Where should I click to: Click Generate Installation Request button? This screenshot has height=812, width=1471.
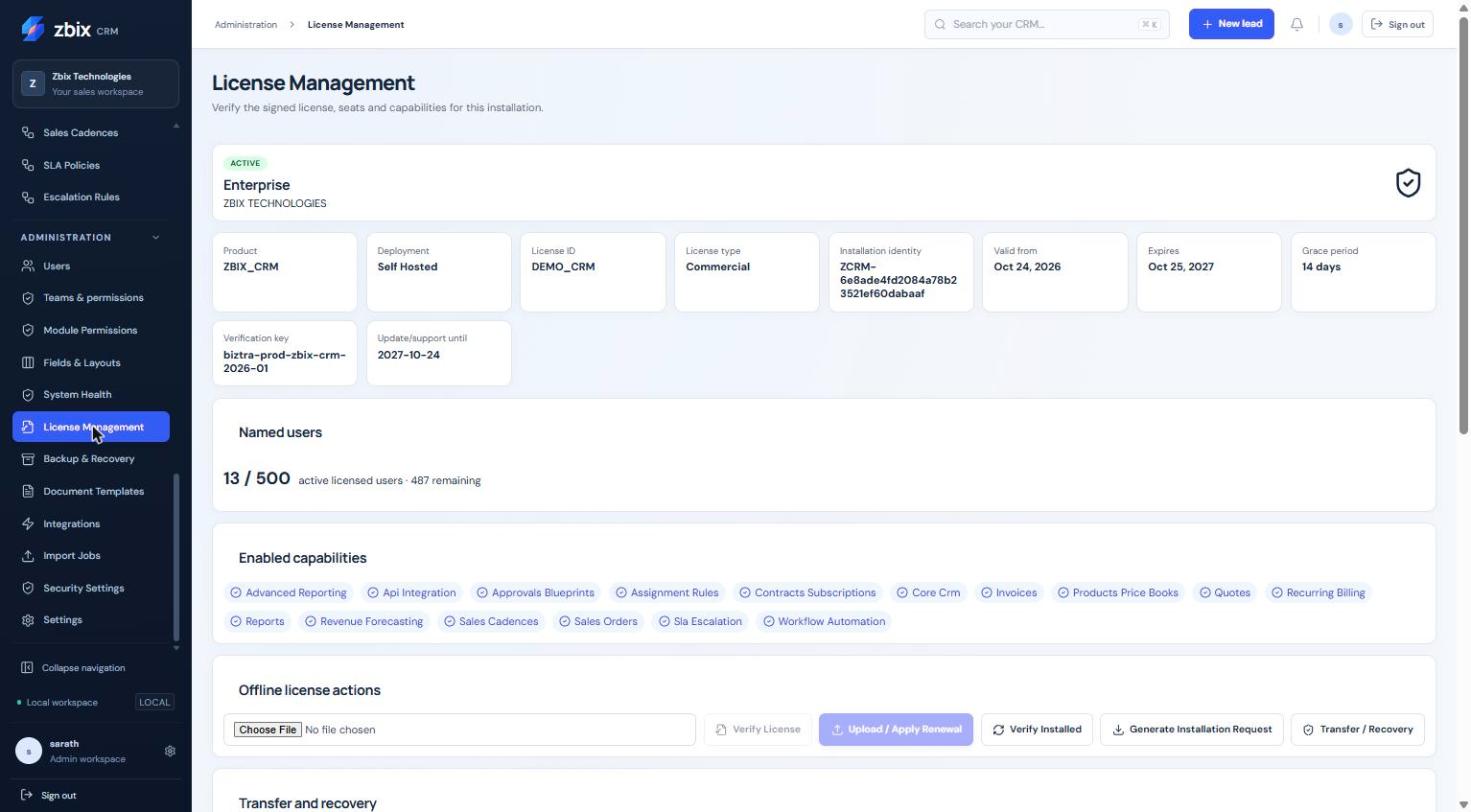(1192, 730)
